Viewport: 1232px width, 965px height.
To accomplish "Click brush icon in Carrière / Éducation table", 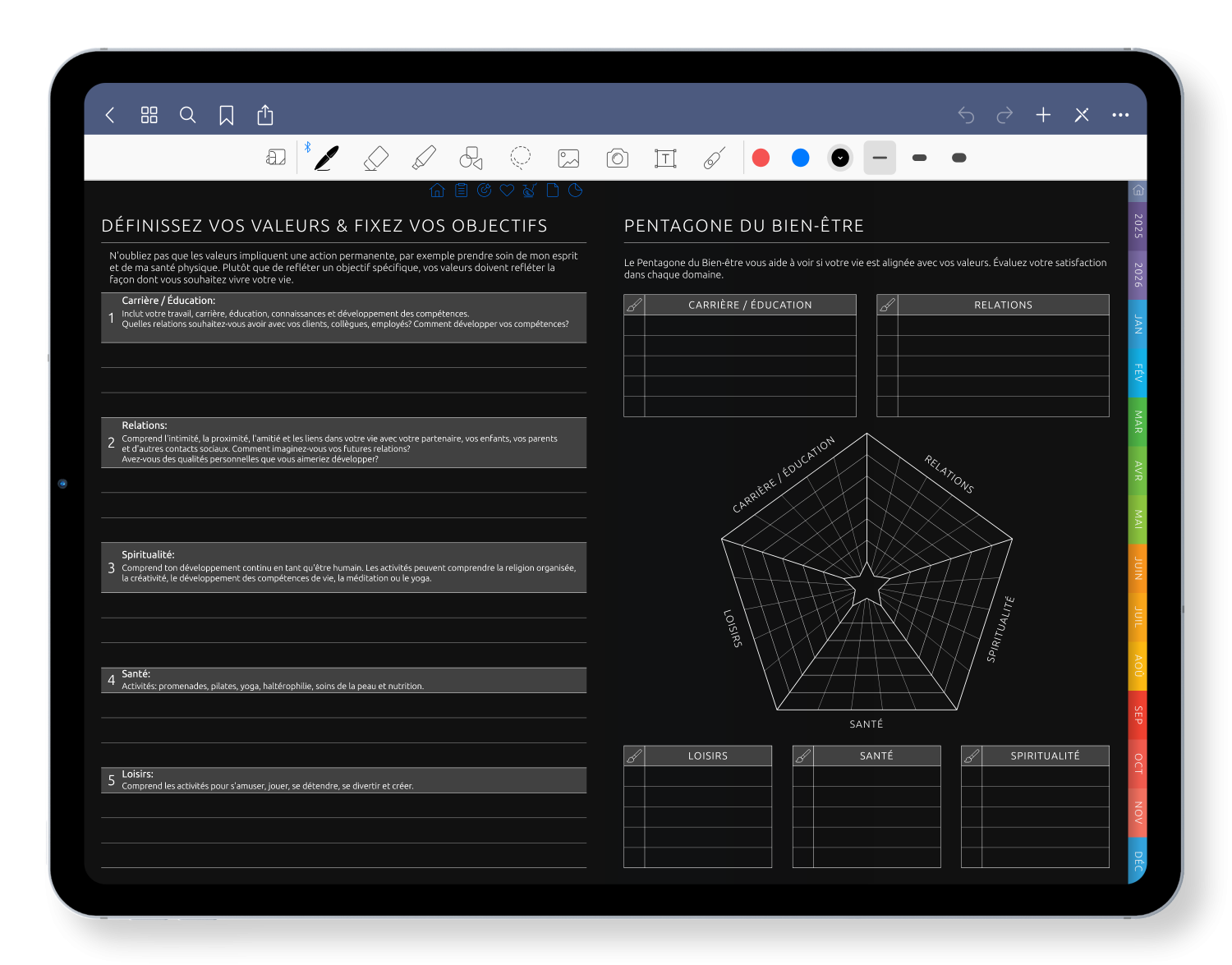I will tap(634, 305).
